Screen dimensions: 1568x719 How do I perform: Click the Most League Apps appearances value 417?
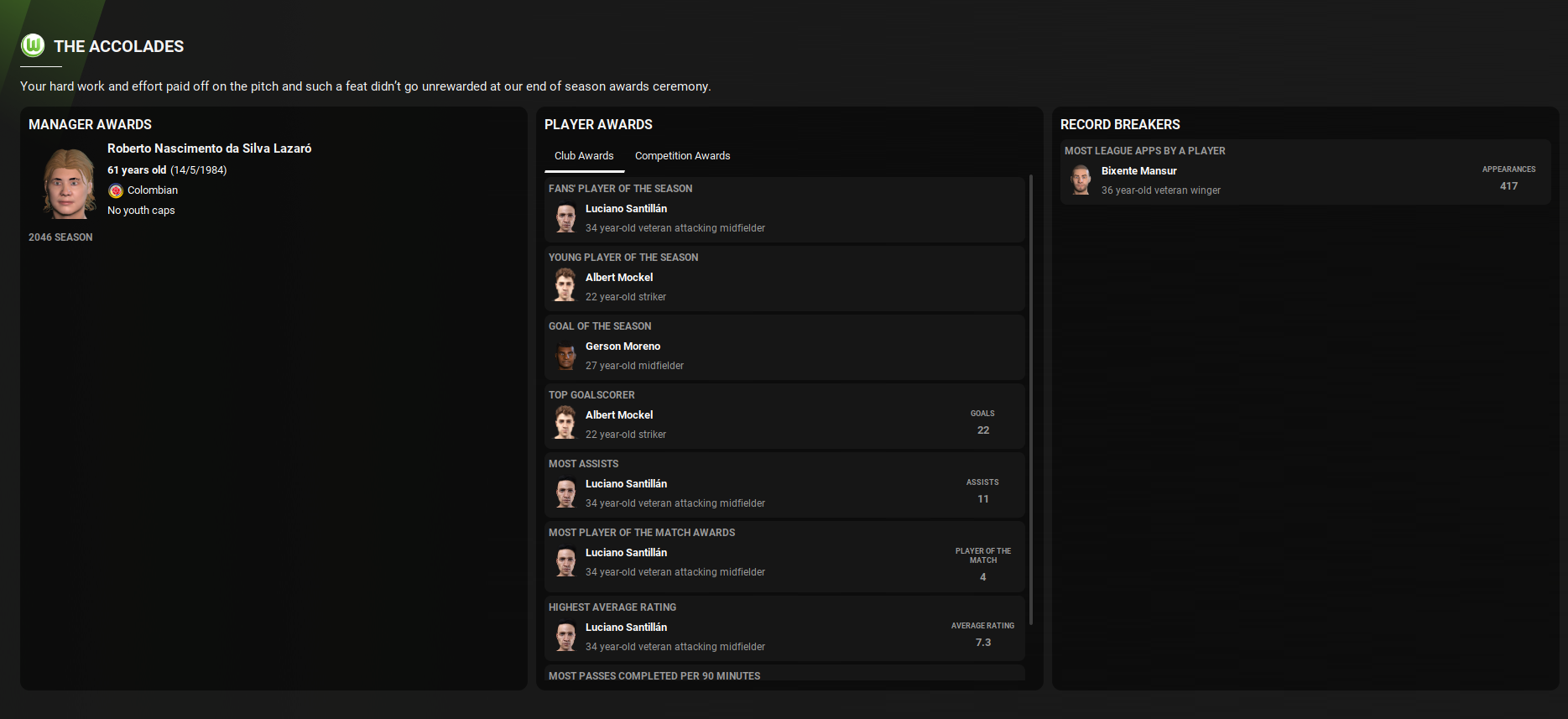coord(1508,186)
